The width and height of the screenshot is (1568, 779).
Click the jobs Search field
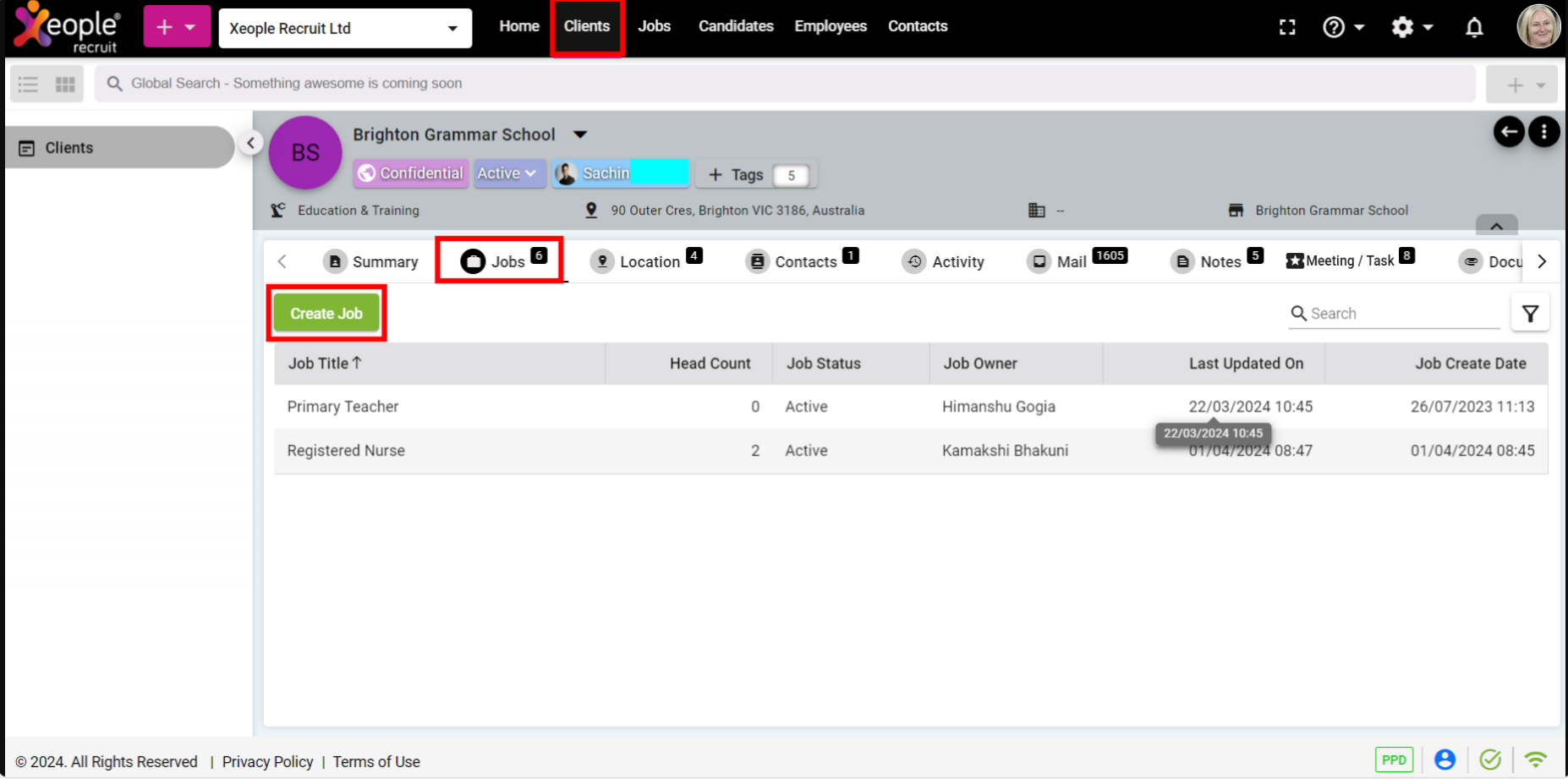(x=1394, y=314)
